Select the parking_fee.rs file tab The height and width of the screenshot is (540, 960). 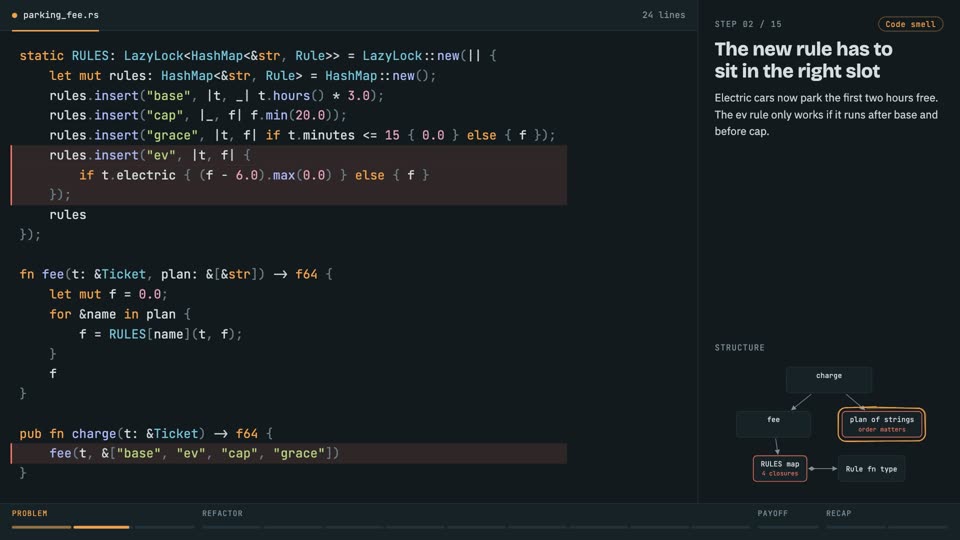[55, 15]
